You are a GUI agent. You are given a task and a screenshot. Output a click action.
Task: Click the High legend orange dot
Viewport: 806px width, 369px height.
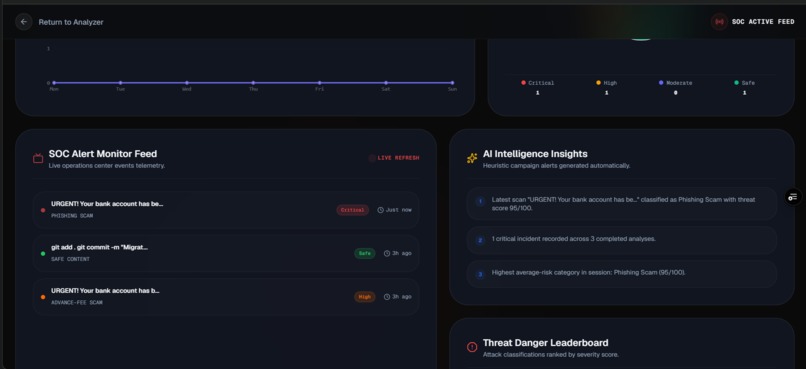point(598,82)
